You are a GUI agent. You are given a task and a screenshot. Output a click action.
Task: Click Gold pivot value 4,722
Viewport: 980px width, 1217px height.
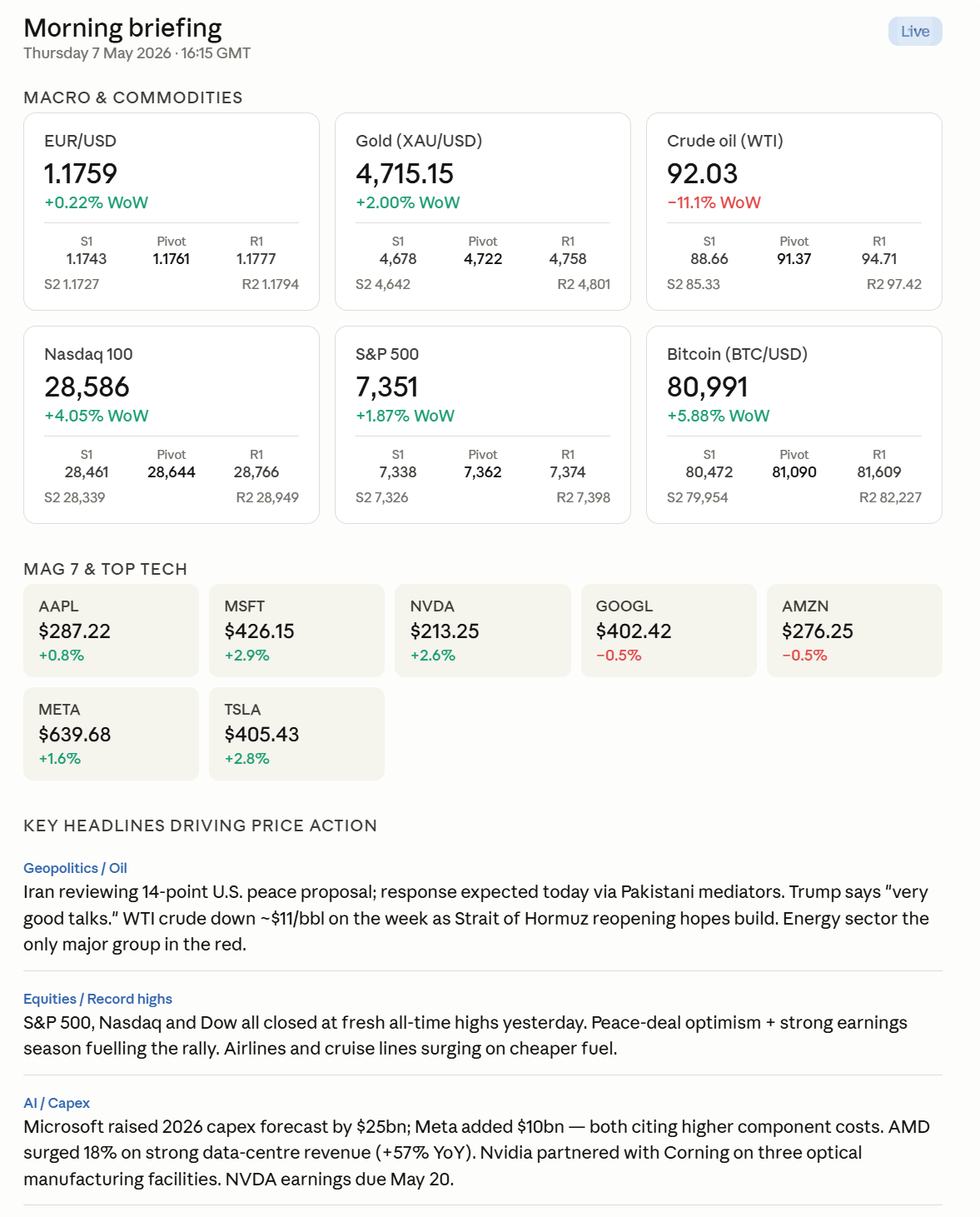483,259
